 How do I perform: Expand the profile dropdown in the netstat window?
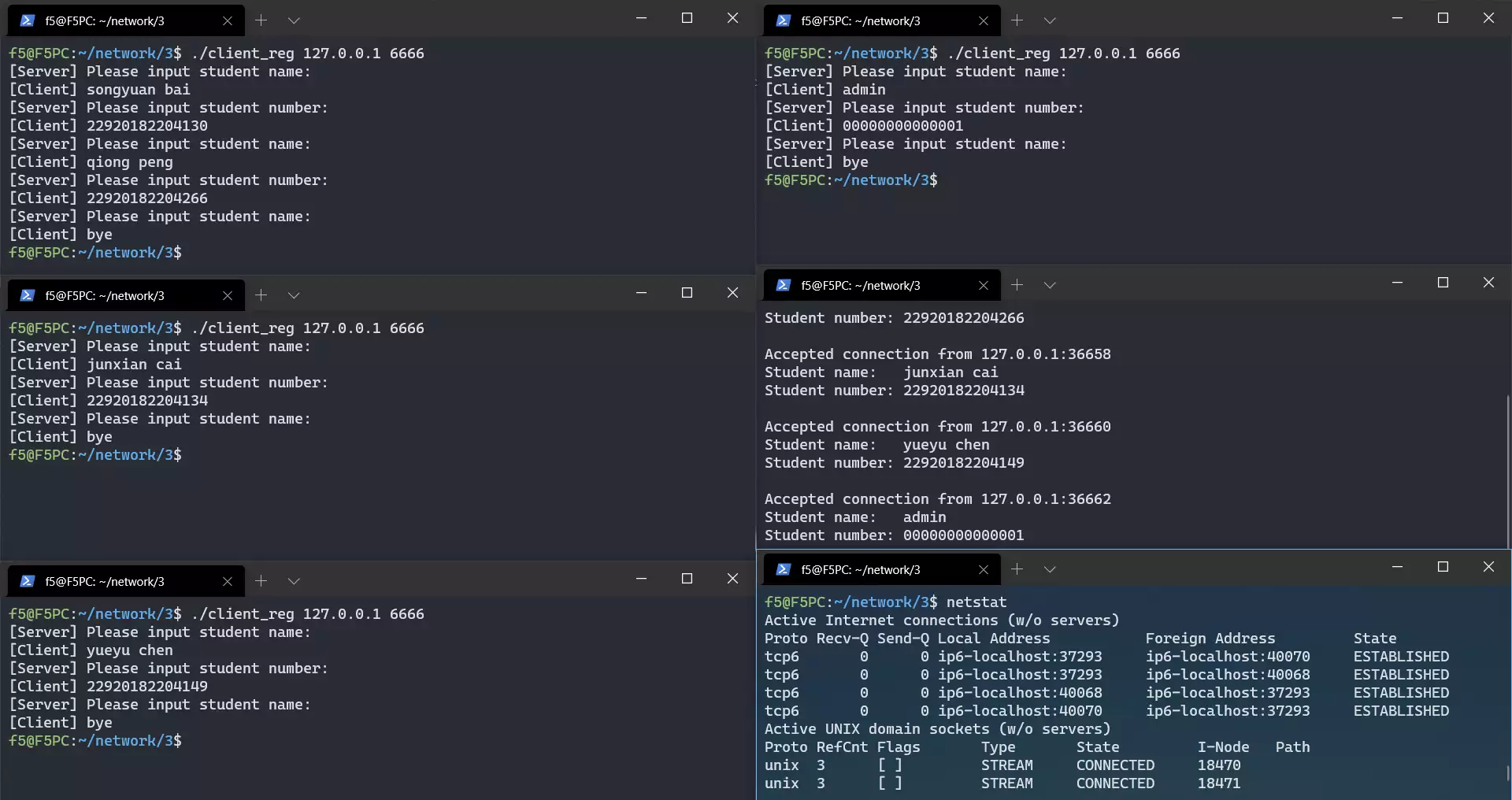pos(1050,569)
